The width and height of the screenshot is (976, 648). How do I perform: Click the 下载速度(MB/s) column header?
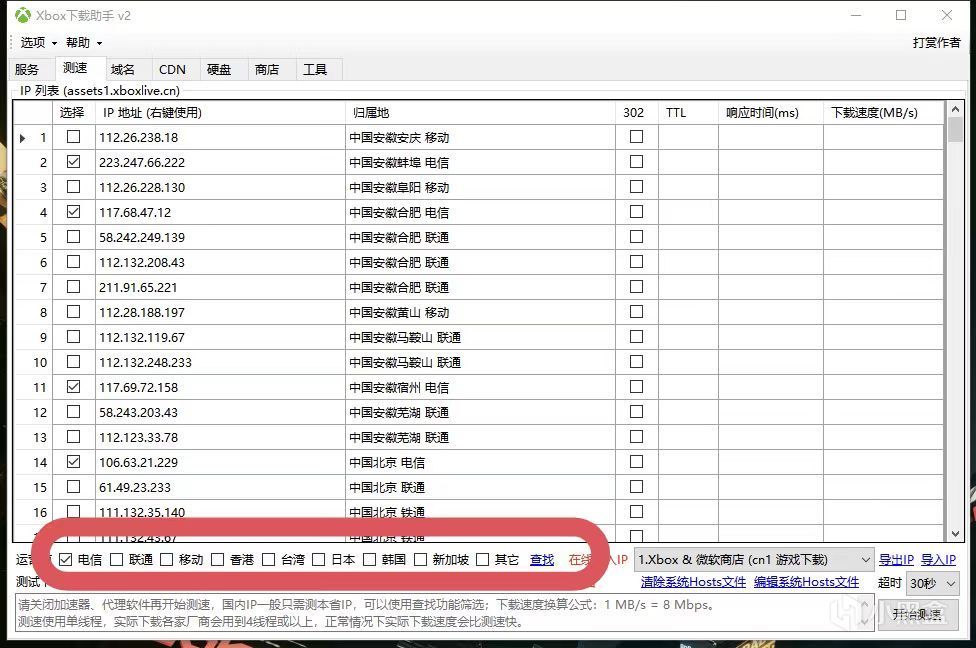883,113
